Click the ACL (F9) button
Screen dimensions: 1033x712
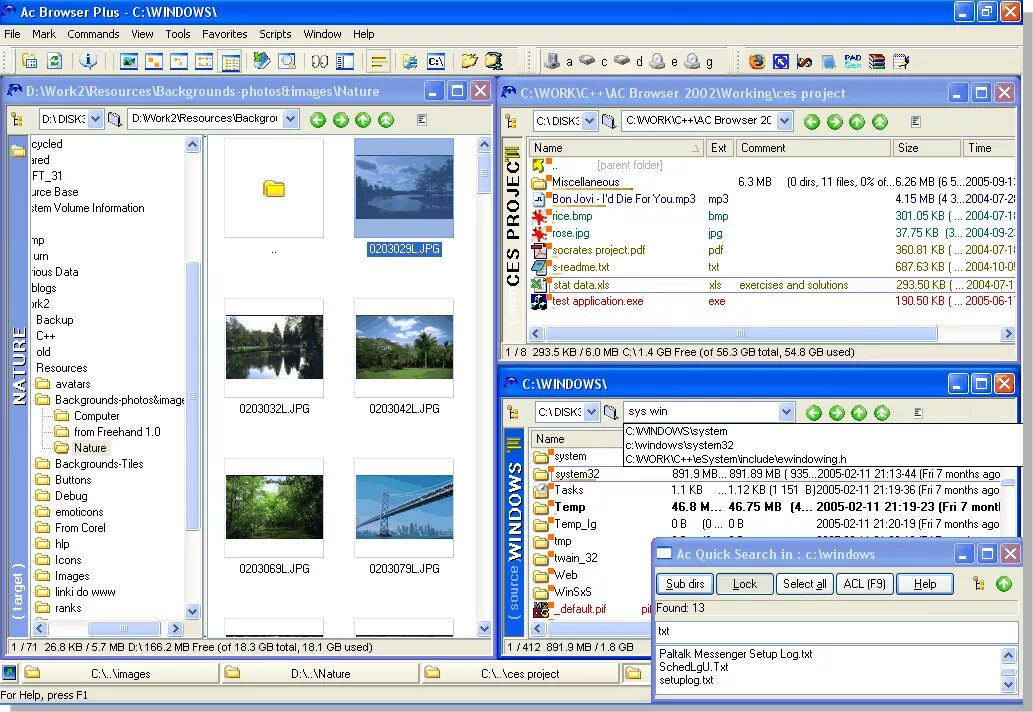click(x=864, y=584)
